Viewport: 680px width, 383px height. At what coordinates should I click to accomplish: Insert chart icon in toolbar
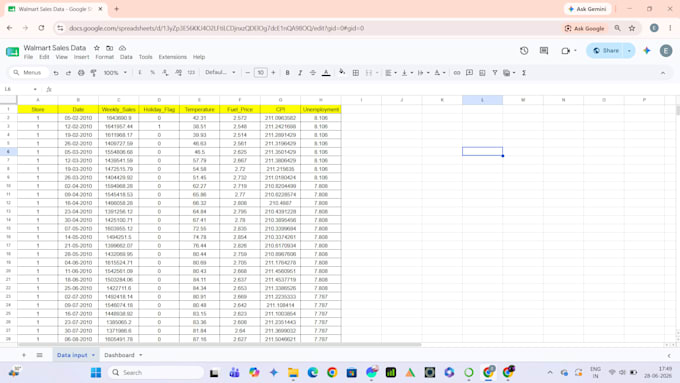pos(482,73)
